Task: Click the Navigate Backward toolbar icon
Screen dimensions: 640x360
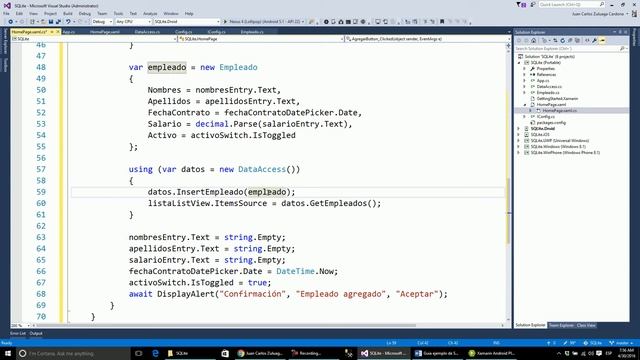Action: pyautogui.click(x=11, y=22)
